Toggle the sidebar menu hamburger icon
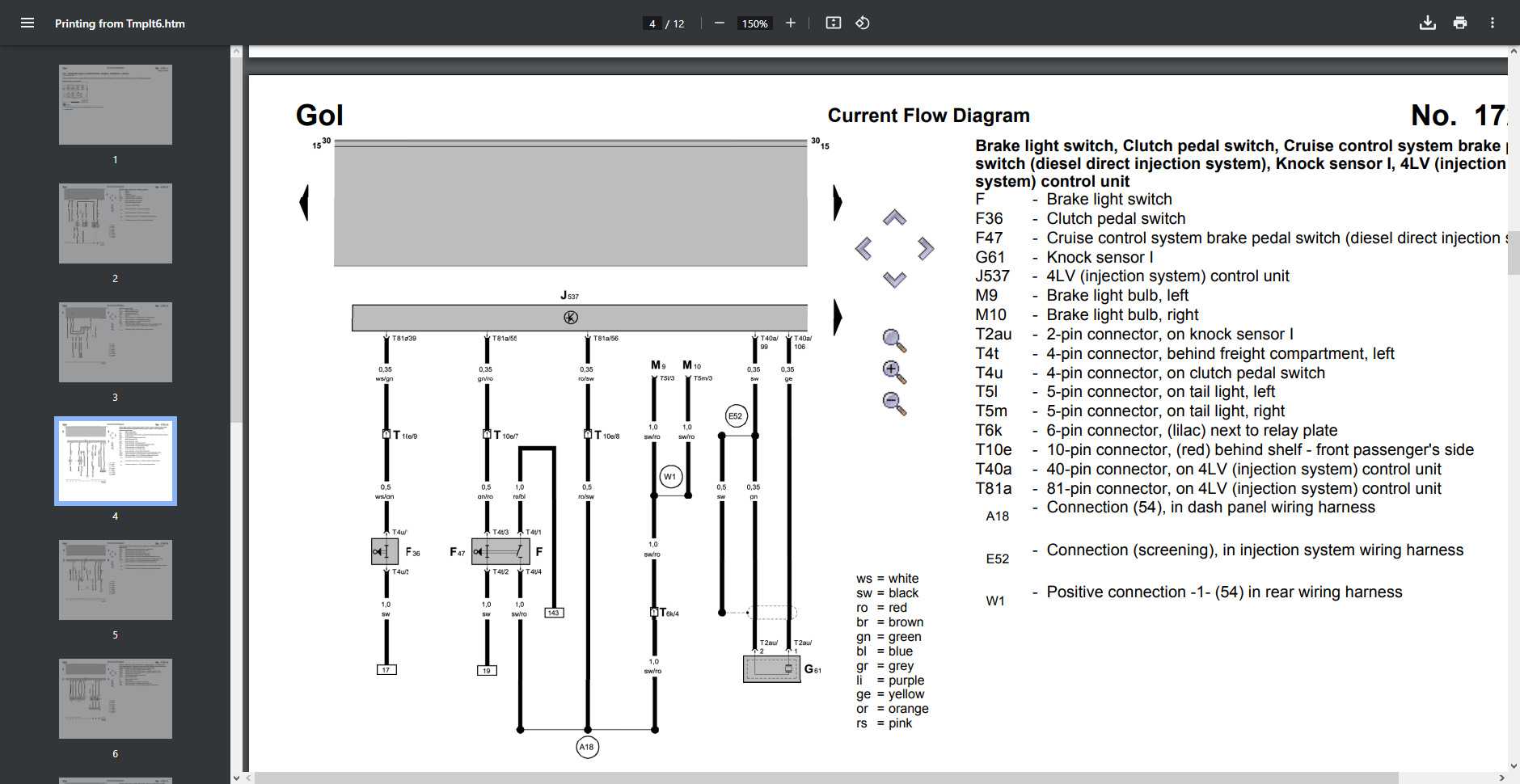The image size is (1520, 784). tap(27, 23)
